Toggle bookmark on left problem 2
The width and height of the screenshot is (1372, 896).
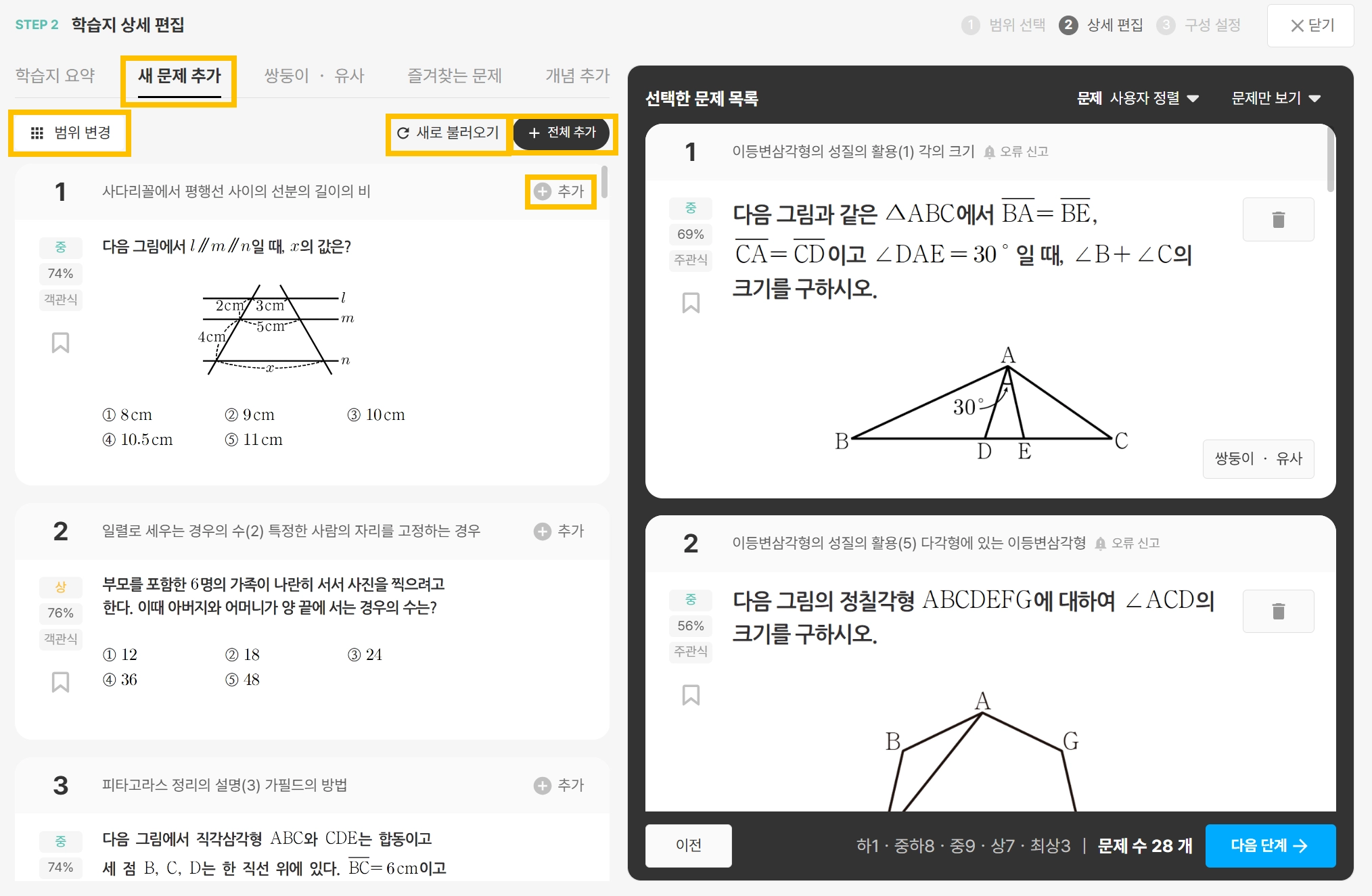[60, 682]
